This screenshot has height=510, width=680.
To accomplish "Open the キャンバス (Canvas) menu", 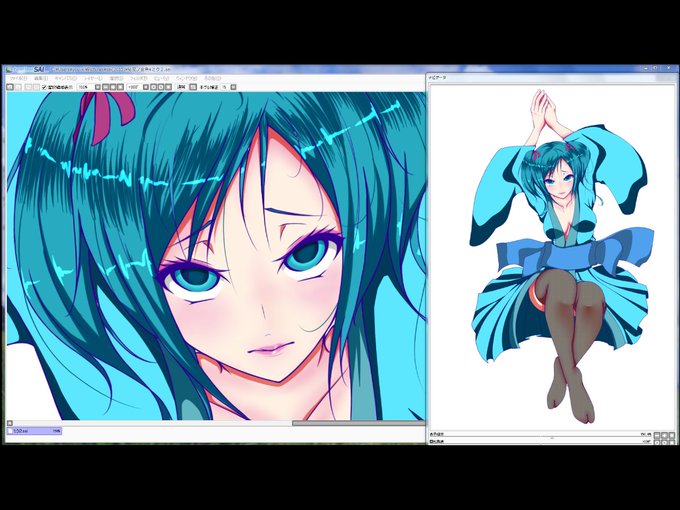I will (x=66, y=78).
